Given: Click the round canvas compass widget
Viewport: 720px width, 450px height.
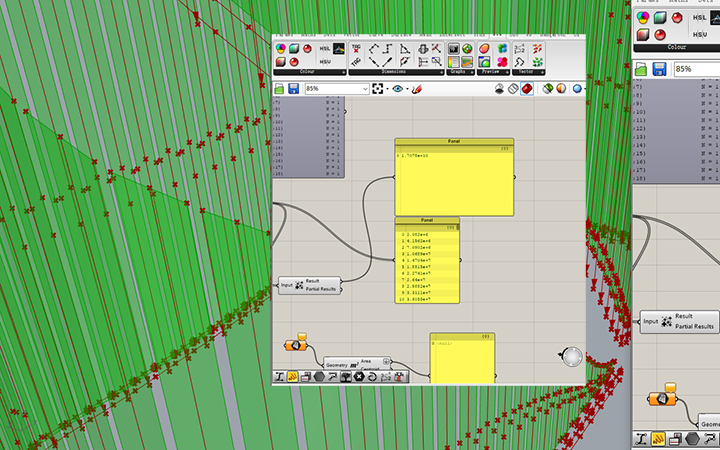Looking at the screenshot, I should (571, 357).
